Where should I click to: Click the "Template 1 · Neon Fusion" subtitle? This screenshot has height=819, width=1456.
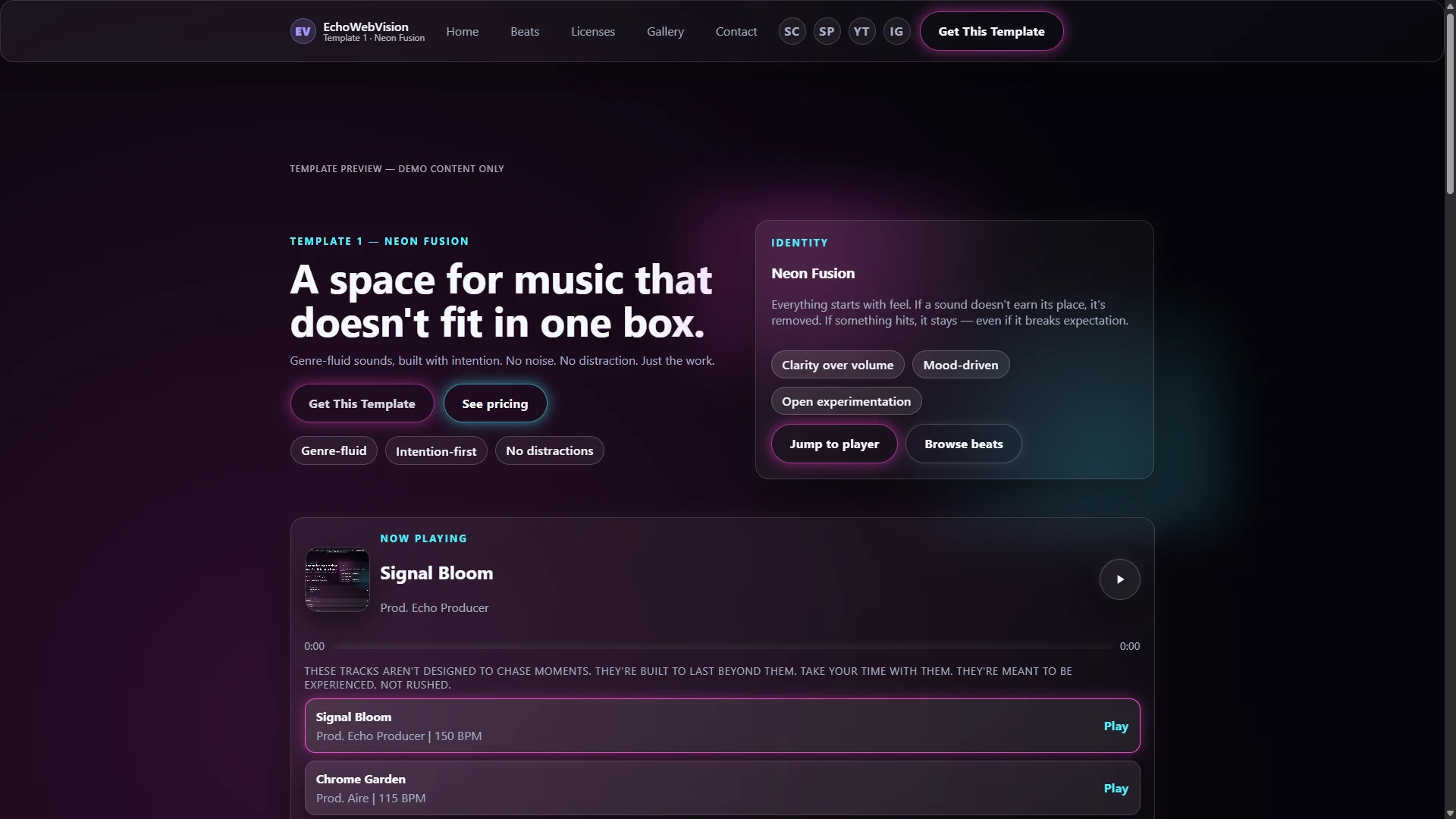point(374,38)
